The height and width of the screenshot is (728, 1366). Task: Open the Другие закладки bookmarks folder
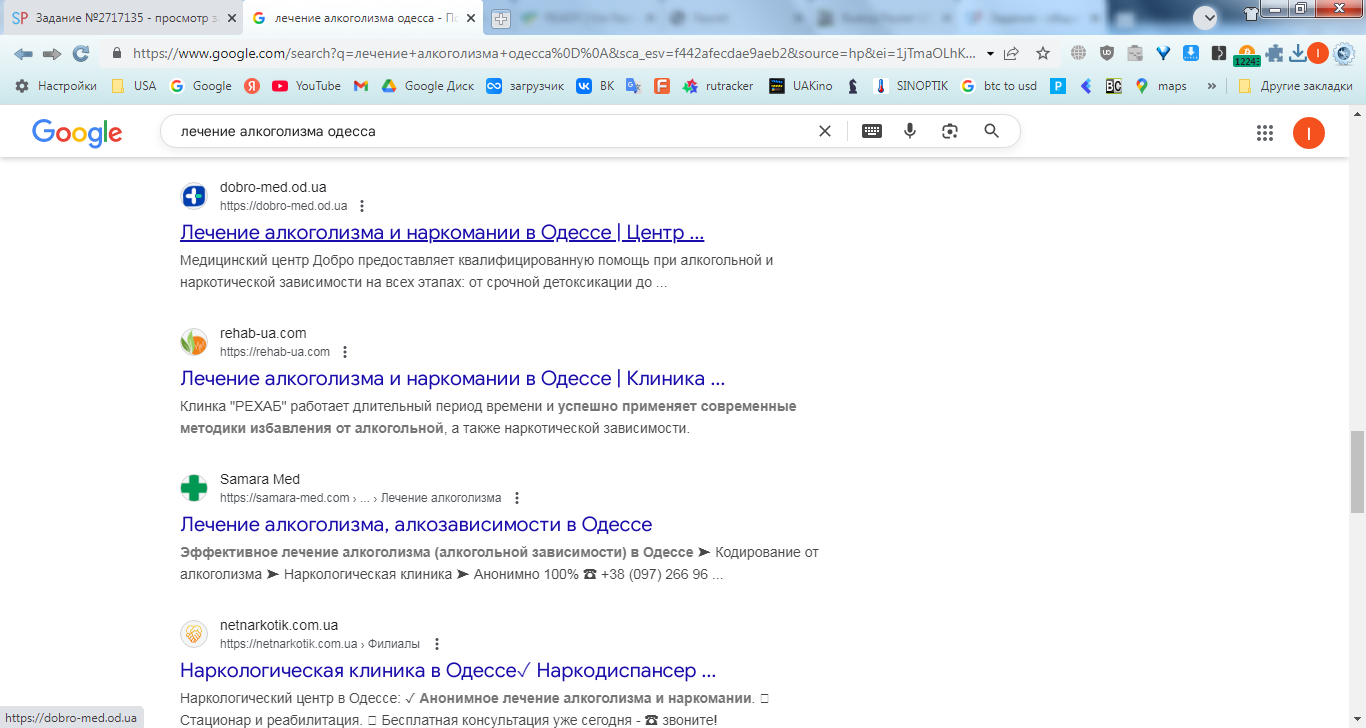(1295, 86)
